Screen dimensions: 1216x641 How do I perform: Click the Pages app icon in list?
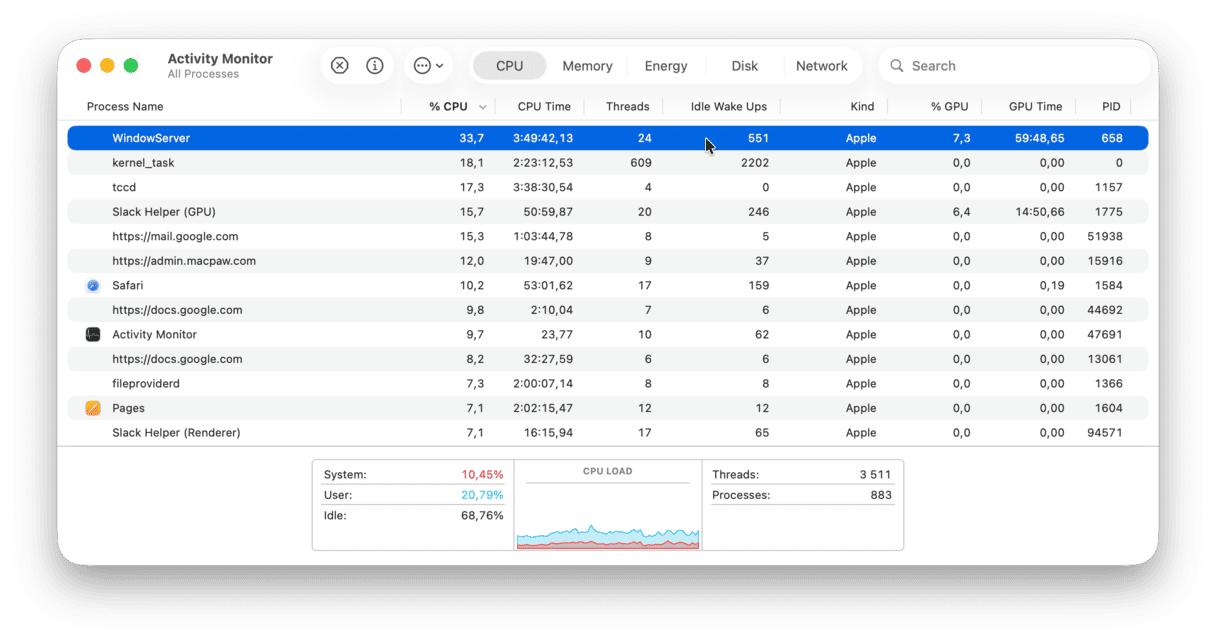pos(93,408)
